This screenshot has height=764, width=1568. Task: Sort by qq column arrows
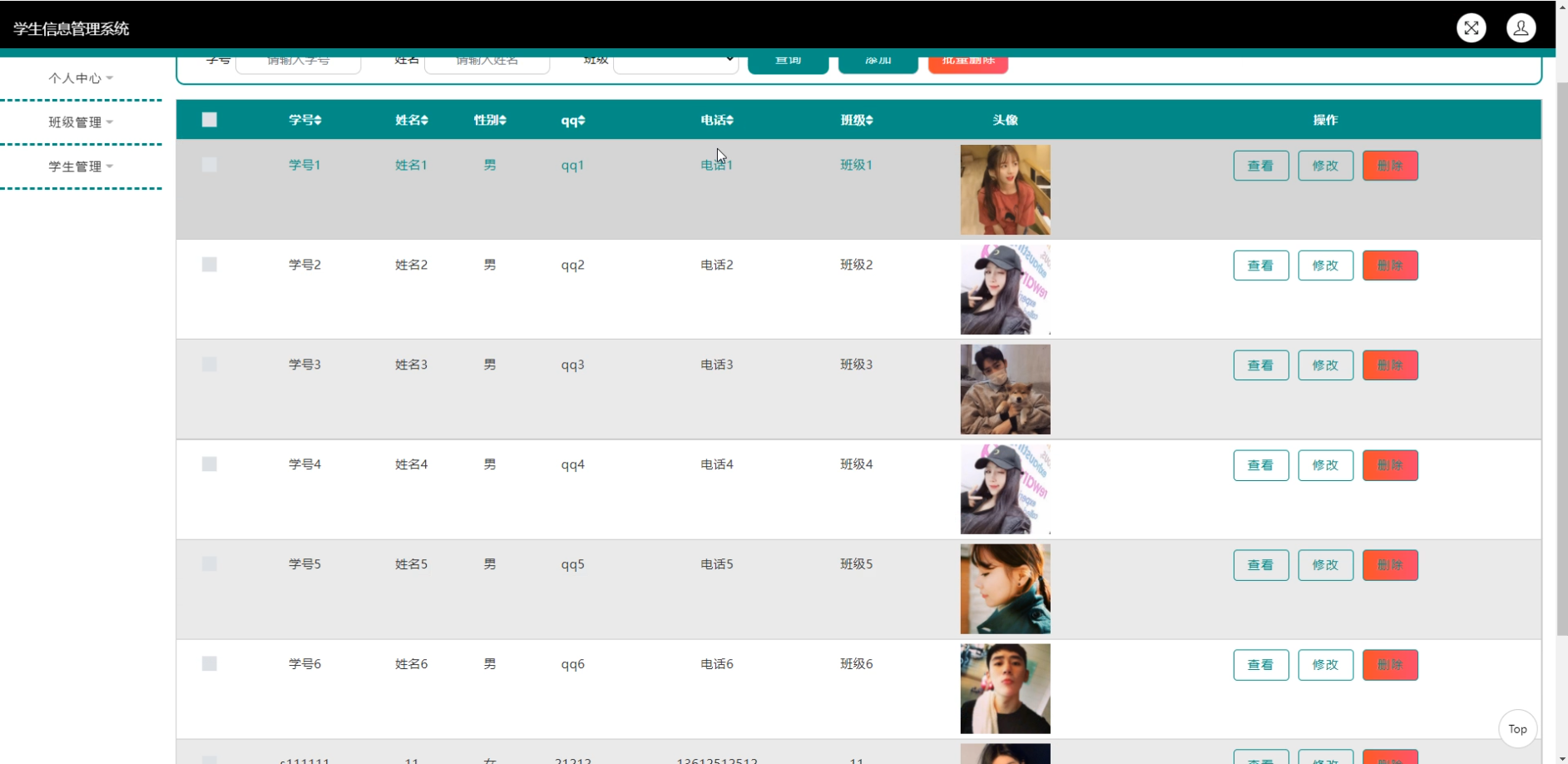pos(581,121)
